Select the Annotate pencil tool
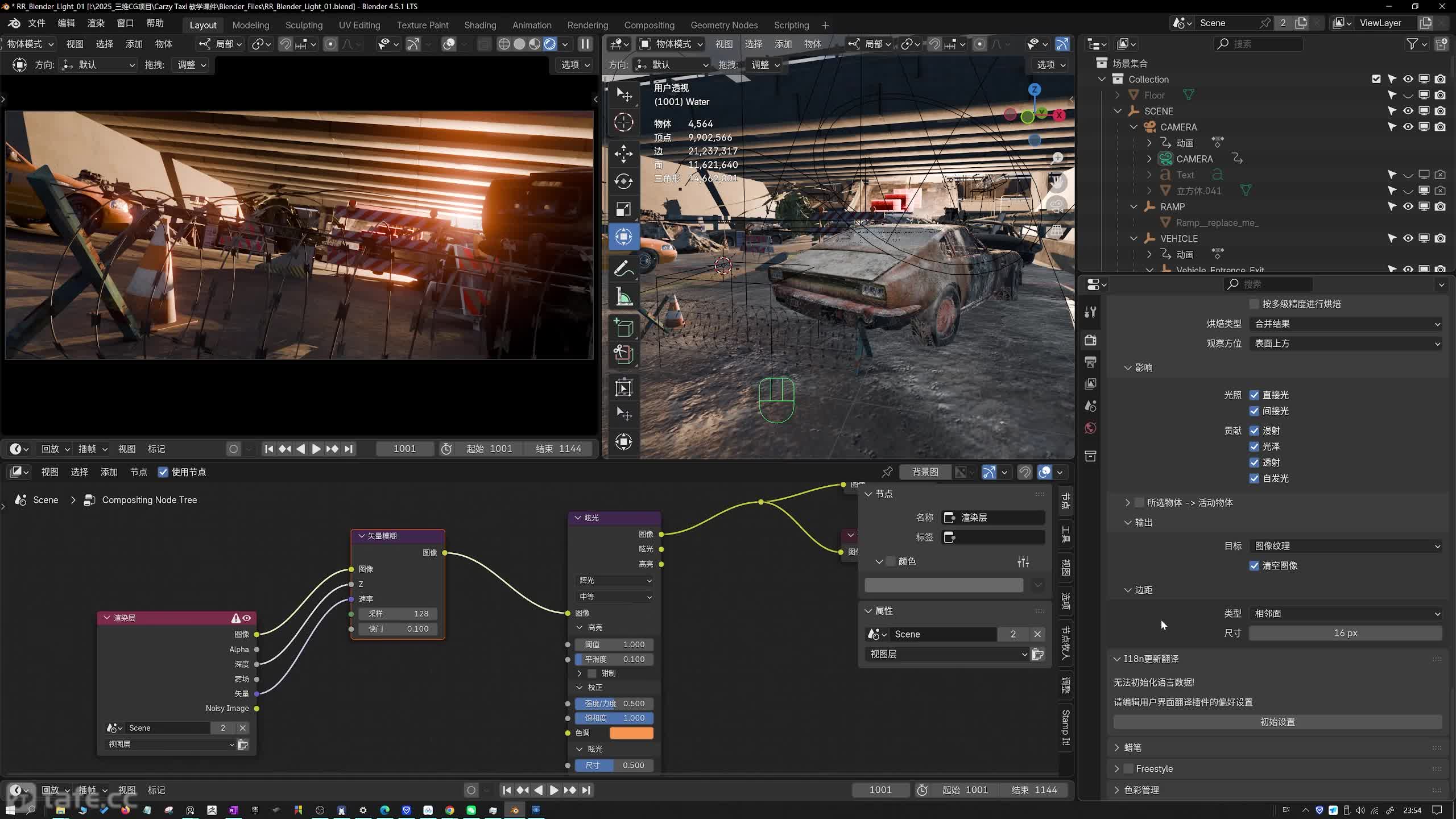The height and width of the screenshot is (819, 1456). [x=623, y=268]
